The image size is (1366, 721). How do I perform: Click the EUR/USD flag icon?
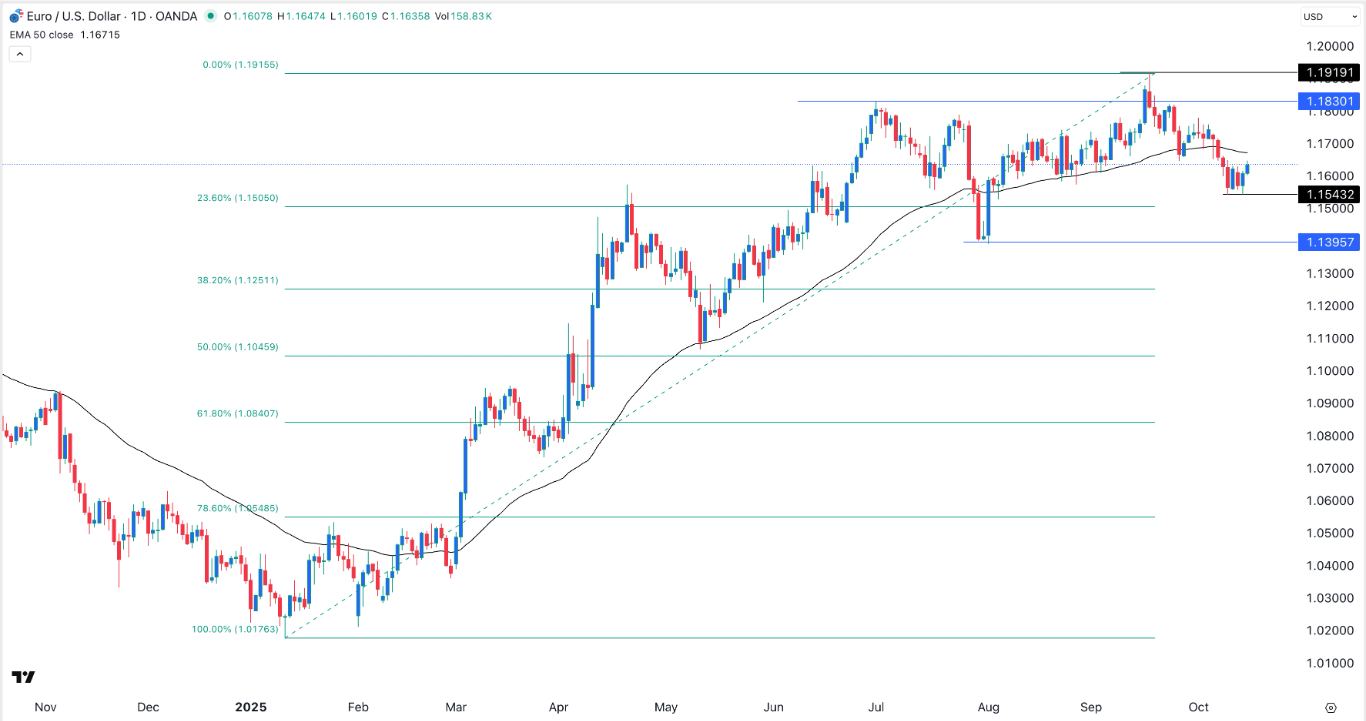pyautogui.click(x=14, y=16)
